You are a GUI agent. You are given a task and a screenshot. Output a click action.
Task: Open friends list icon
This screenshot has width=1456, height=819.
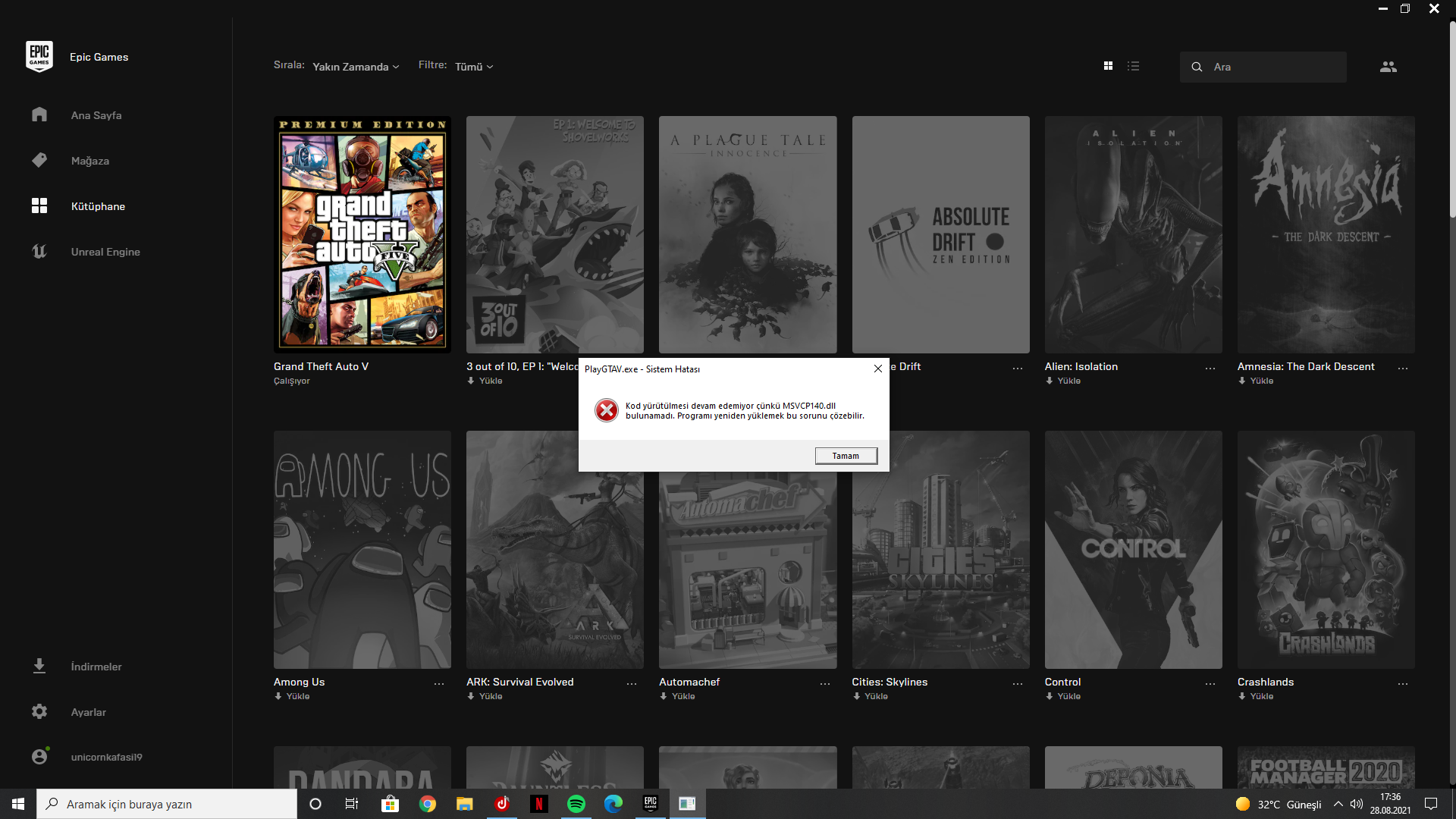1388,67
